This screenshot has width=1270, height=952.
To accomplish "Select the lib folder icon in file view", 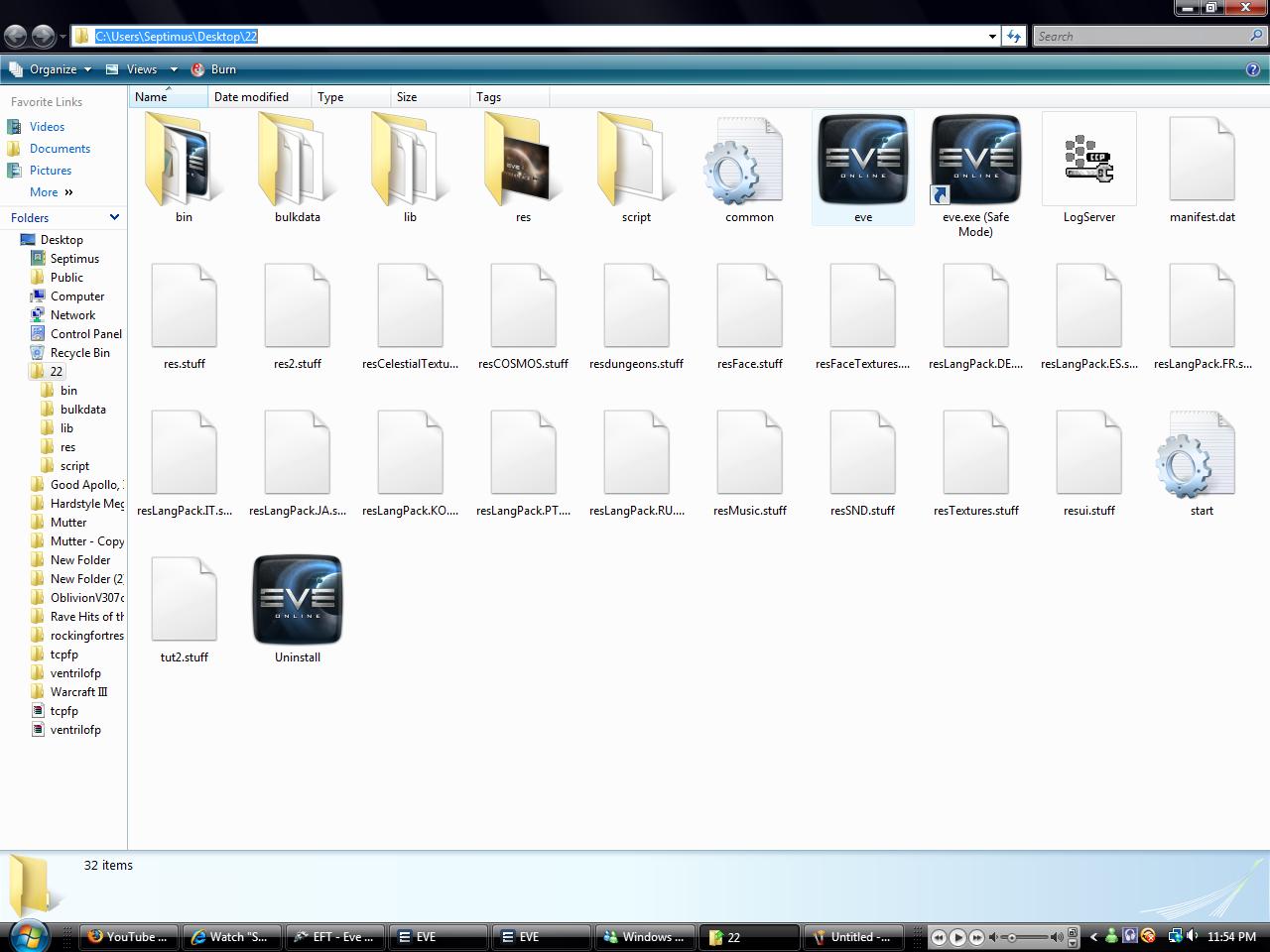I will pos(410,161).
